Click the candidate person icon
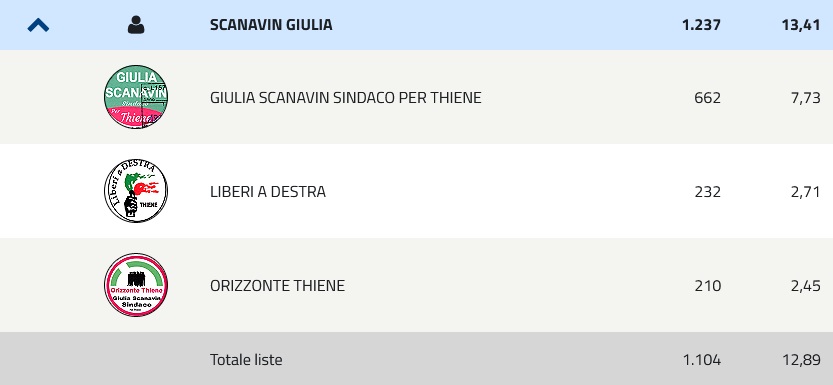Viewport: 833px width, 385px height. tap(136, 25)
